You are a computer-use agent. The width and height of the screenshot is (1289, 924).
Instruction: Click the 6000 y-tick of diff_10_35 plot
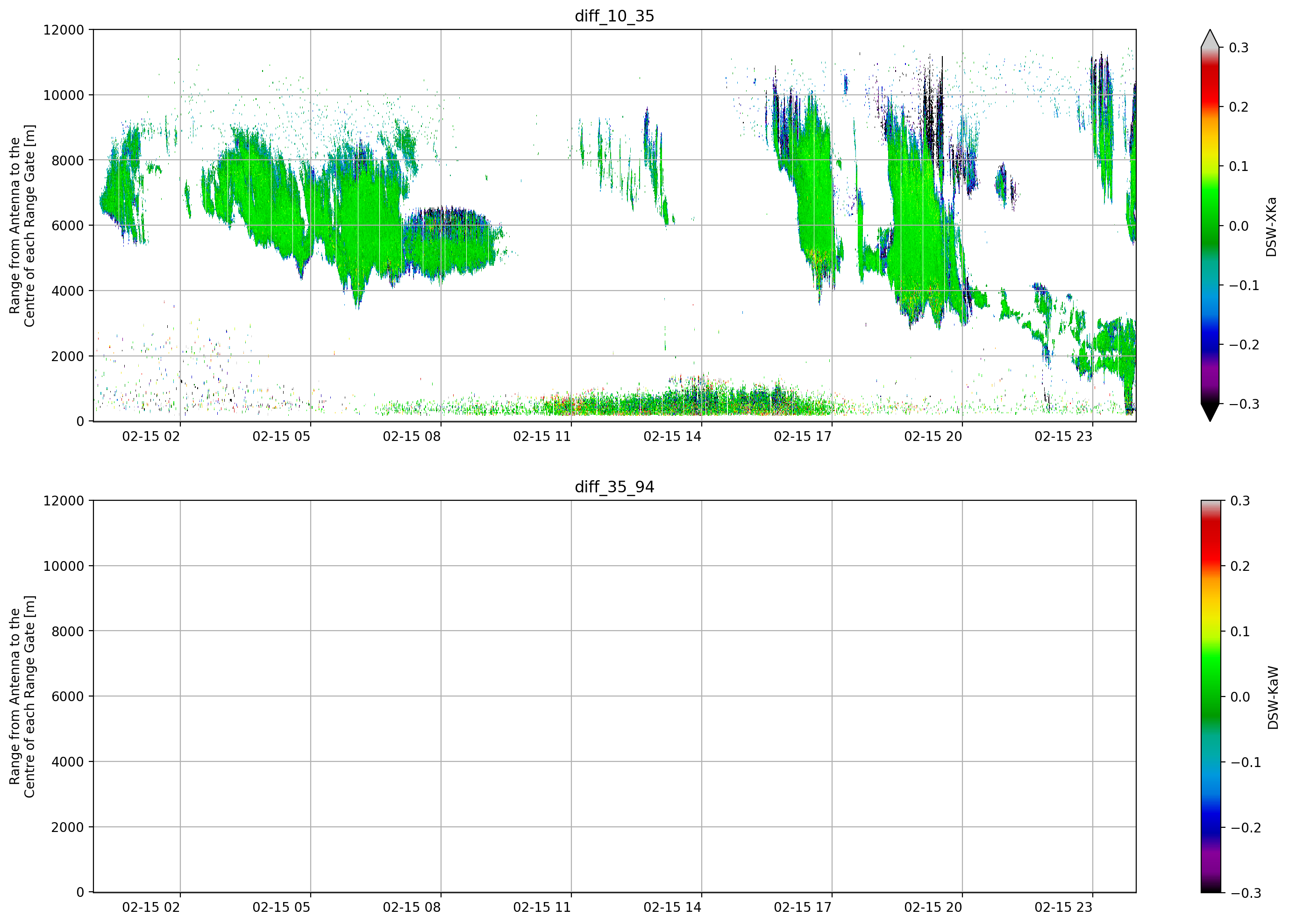click(x=68, y=226)
